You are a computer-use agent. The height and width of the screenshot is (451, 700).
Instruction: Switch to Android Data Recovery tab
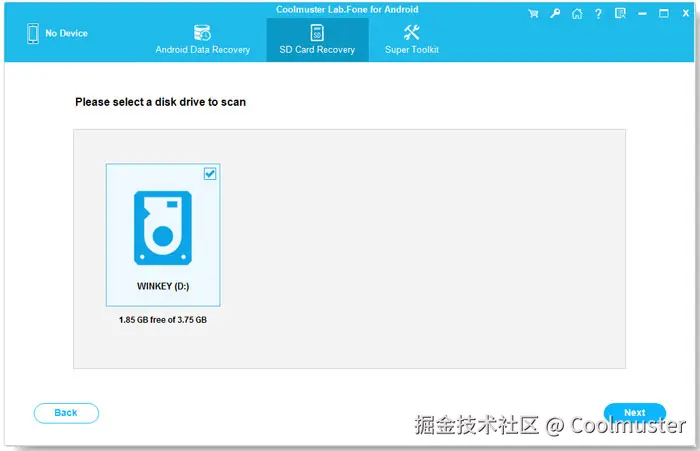202,40
